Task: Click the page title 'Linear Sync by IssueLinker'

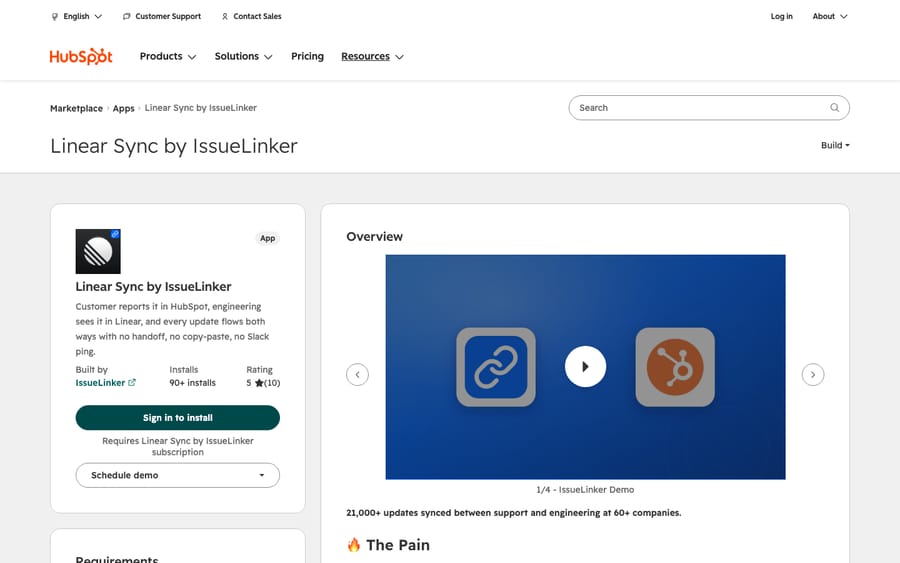Action: pyautogui.click(x=174, y=146)
